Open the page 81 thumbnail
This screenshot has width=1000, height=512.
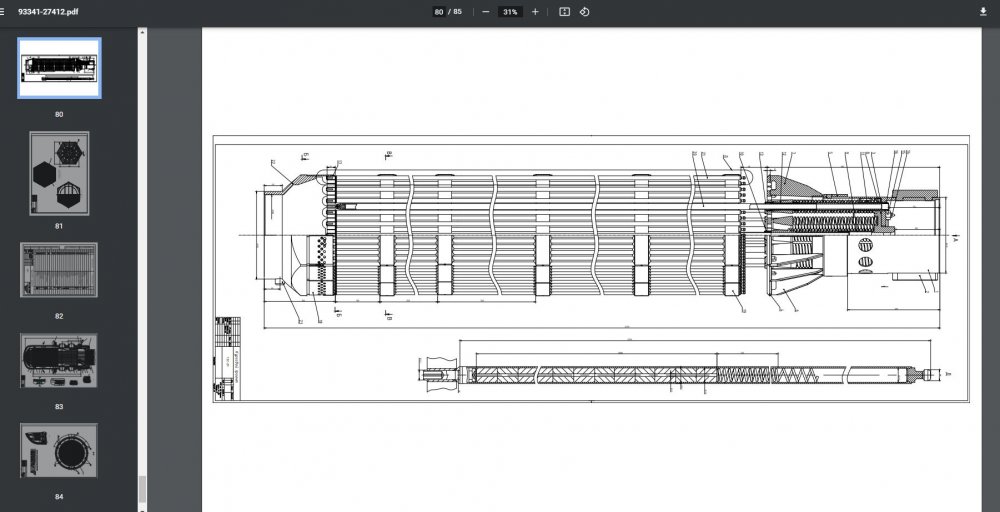(59, 173)
